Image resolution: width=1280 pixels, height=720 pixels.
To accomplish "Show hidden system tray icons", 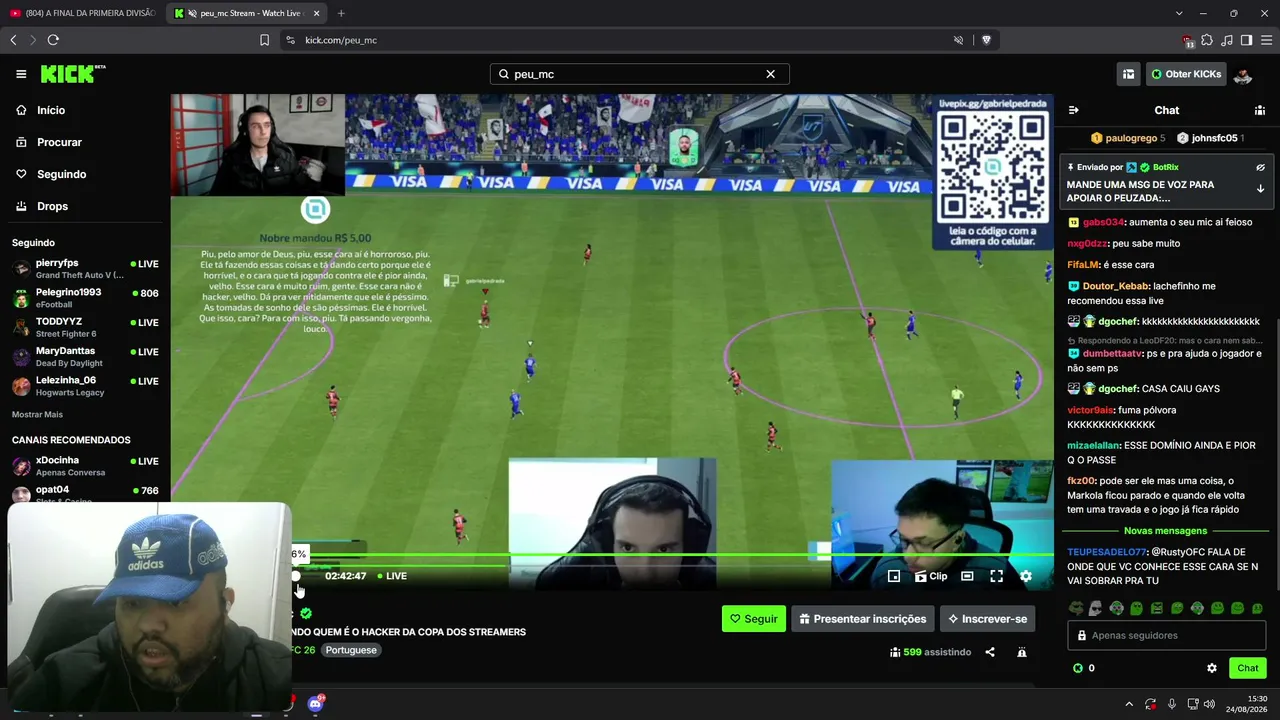I will 1129,704.
